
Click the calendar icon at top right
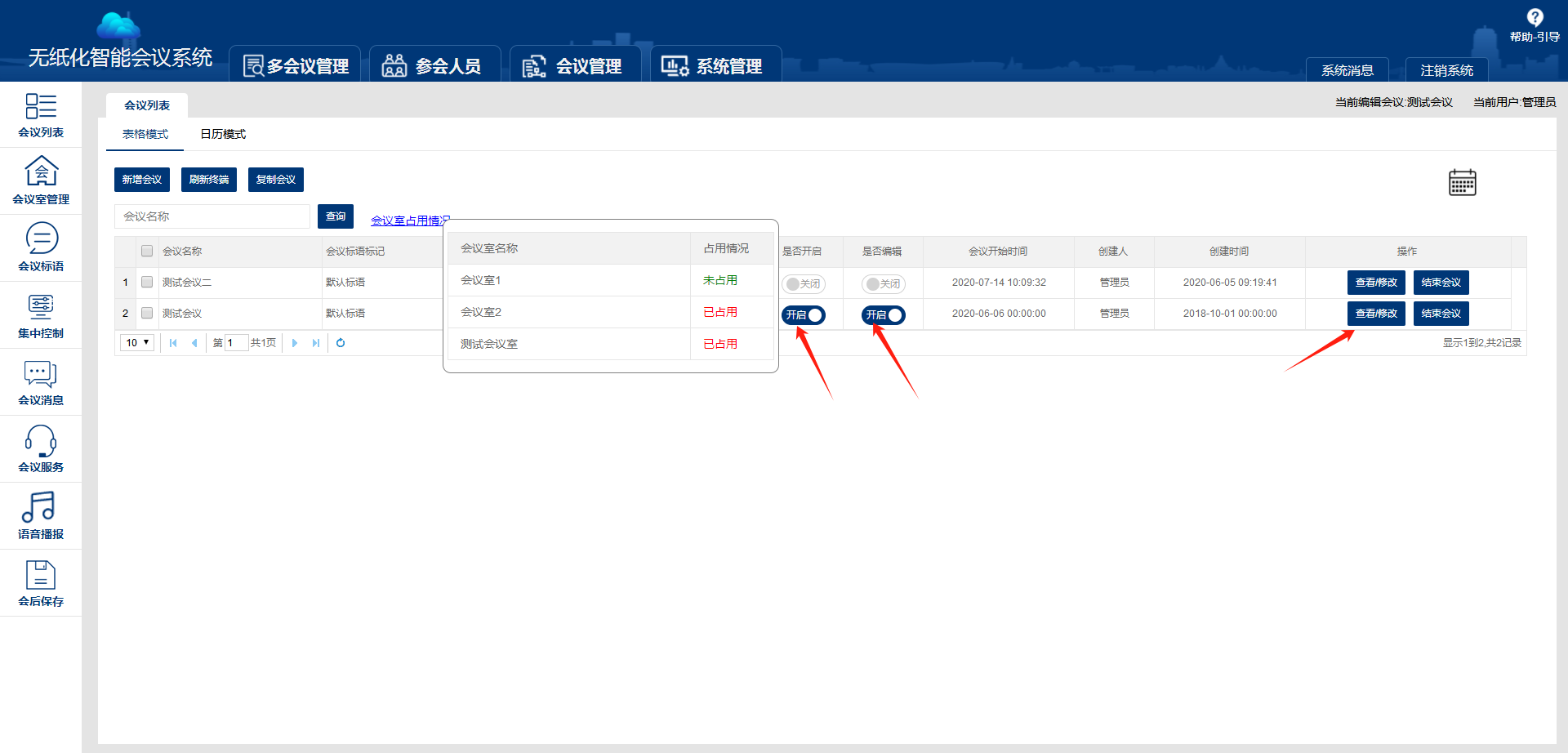coord(1462,182)
